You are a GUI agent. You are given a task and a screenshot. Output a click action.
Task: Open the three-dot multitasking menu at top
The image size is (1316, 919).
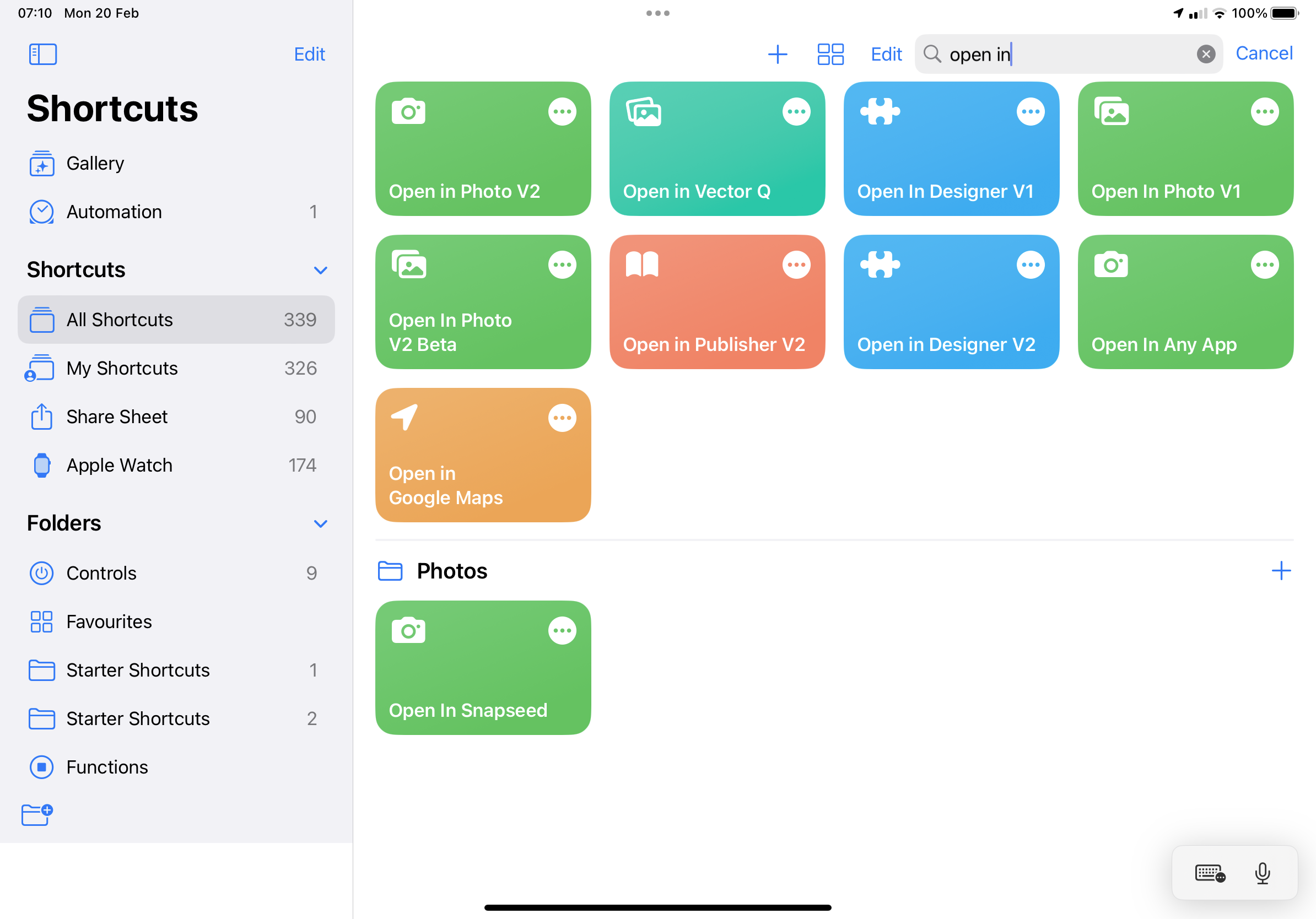[657, 13]
